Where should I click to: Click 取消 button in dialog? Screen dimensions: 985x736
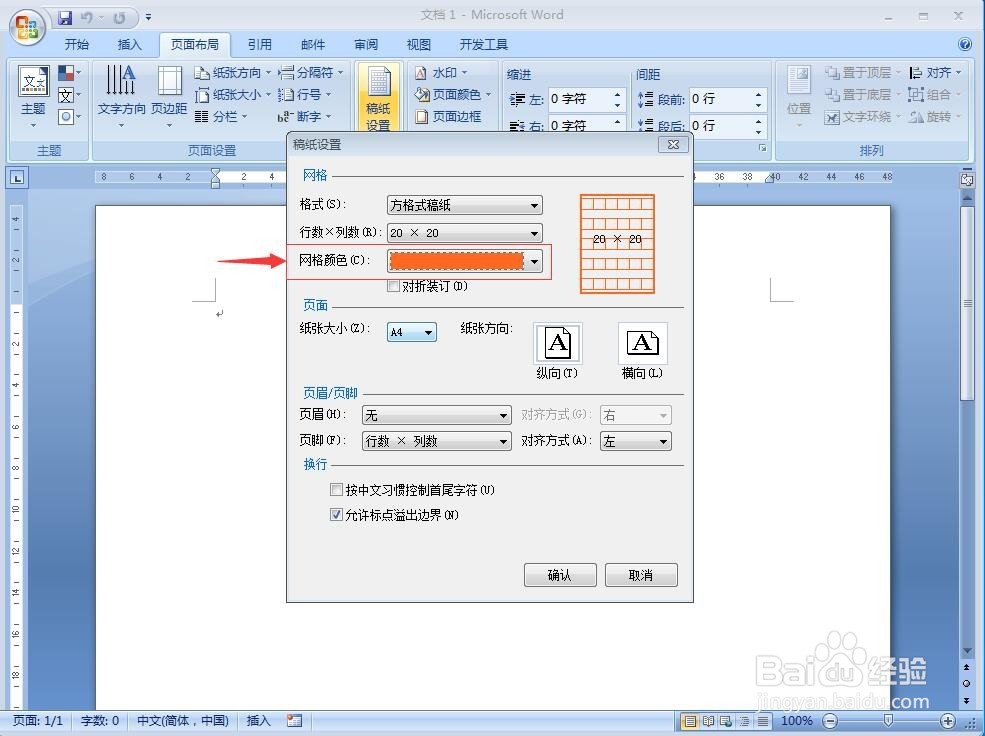click(641, 575)
